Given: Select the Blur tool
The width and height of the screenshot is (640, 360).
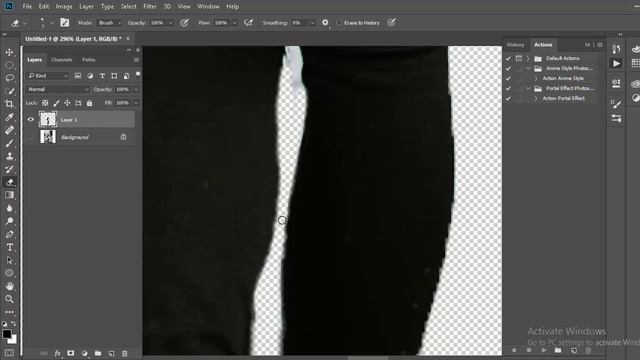Looking at the screenshot, I should point(9,208).
